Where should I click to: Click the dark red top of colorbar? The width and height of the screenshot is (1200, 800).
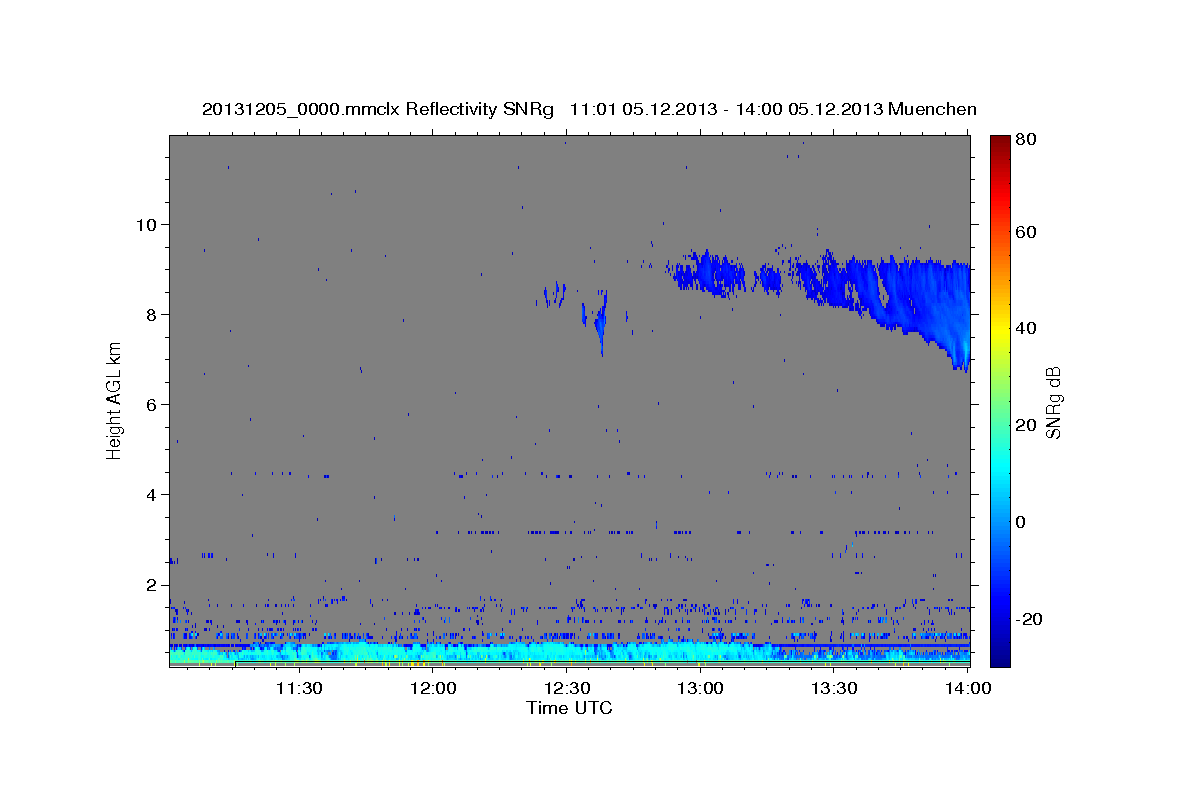1000,145
